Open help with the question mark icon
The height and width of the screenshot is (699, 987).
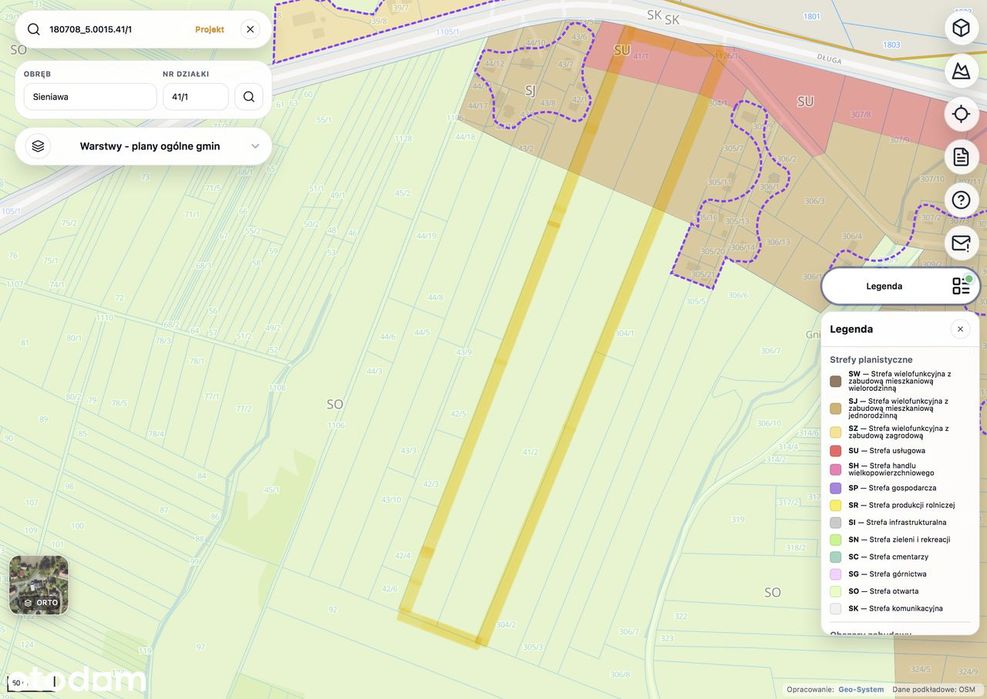pyautogui.click(x=961, y=200)
